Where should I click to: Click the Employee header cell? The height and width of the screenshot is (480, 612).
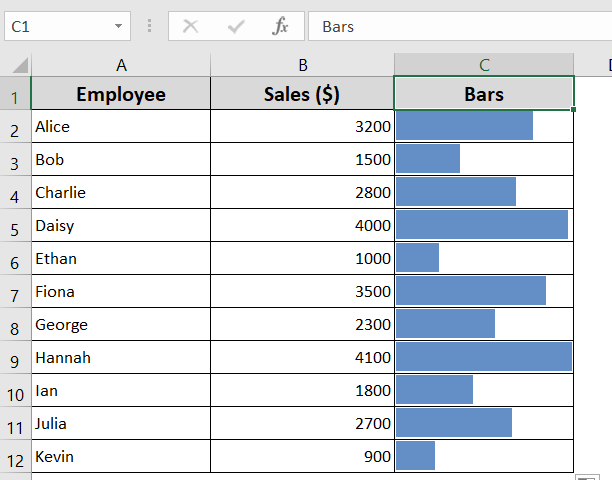coord(121,94)
